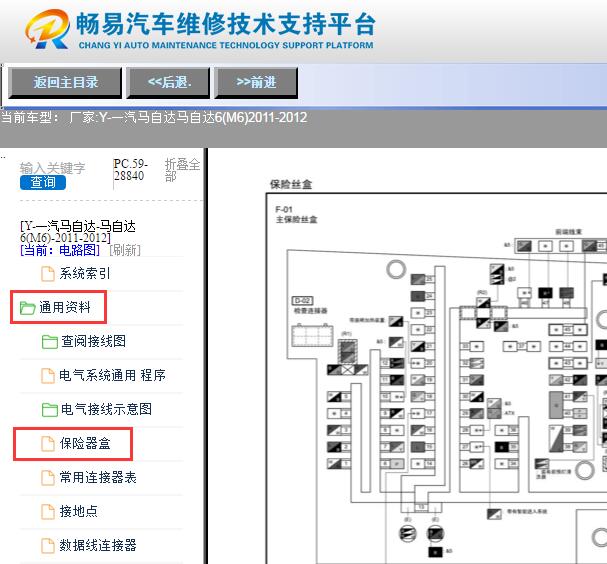
Task: Collapse the 通用资料 folder
Action: click(x=65, y=307)
